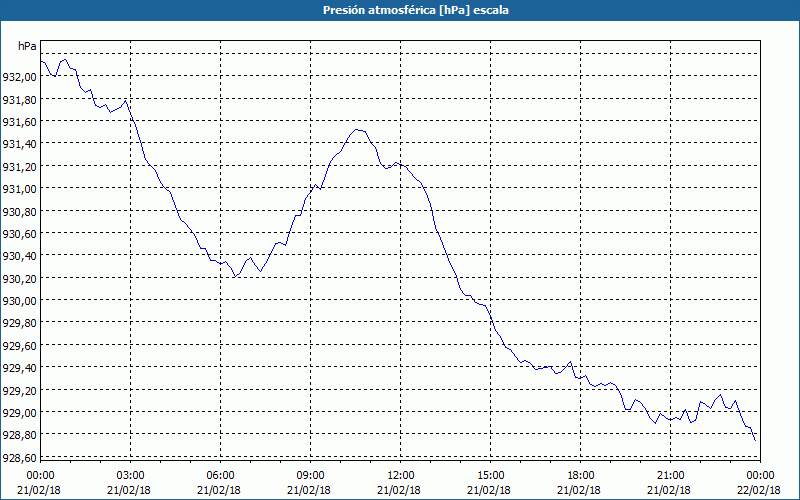Viewport: 800px width, 500px height.
Task: Click the pressure curve peak near 10:30
Action: [x=357, y=130]
